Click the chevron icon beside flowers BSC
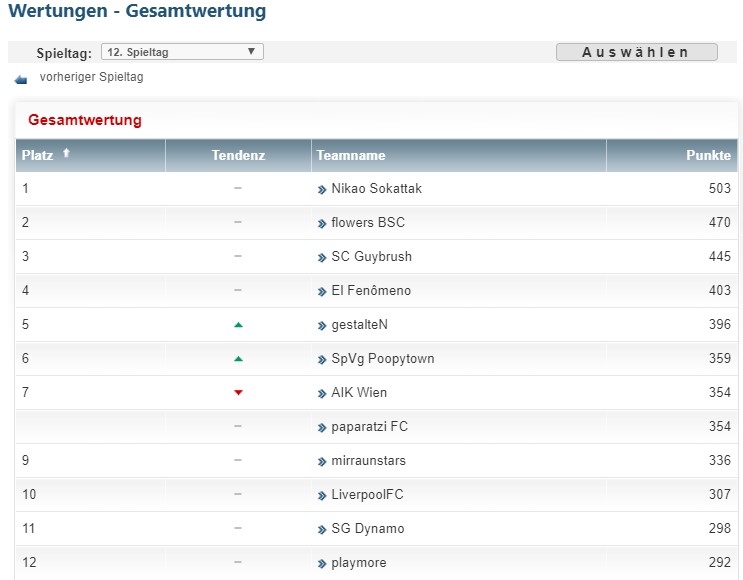Viewport: 743px width, 580px height. point(322,223)
